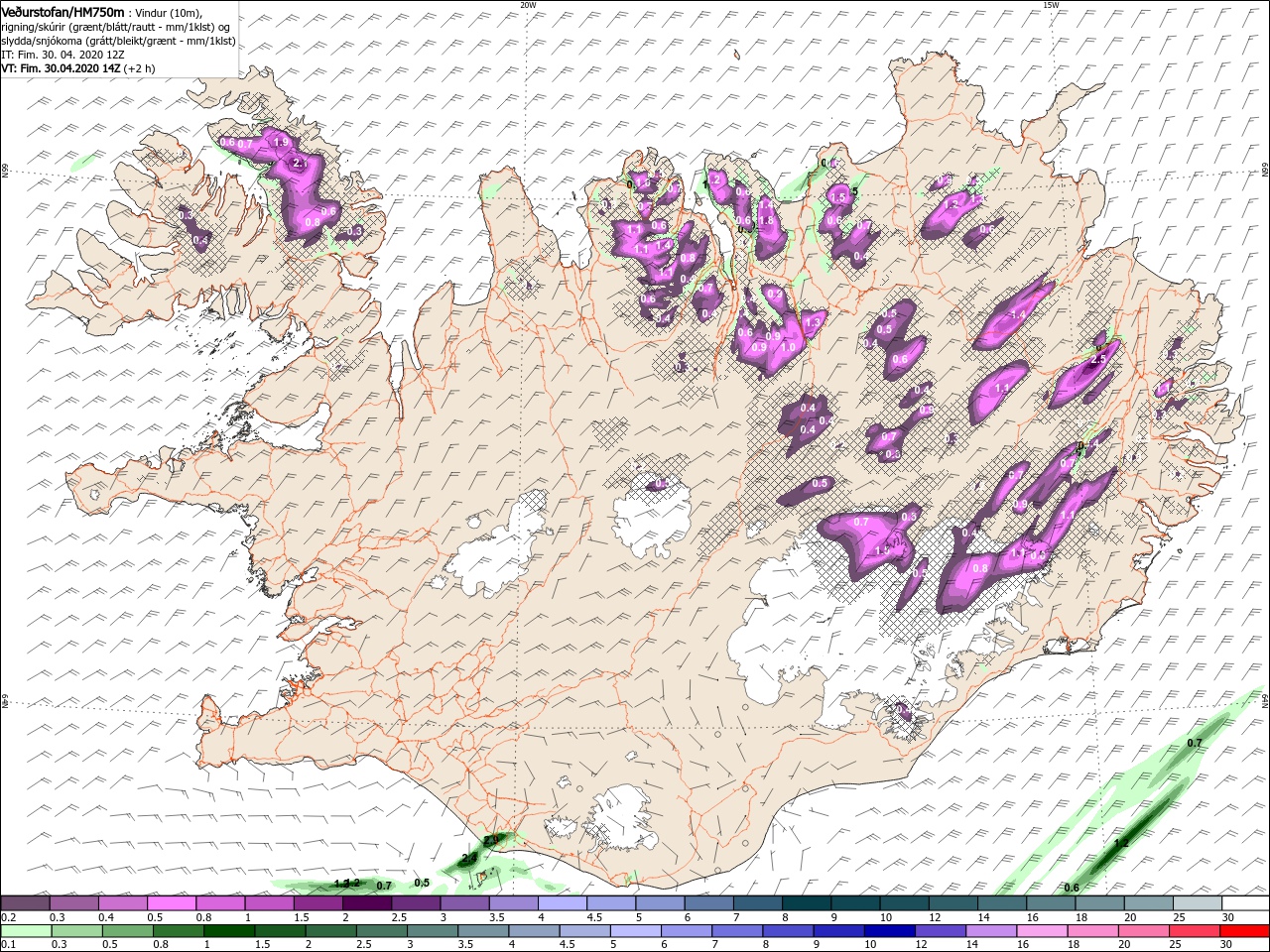
Task: Pick the bright red 30+ rain legend swatch
Action: [1243, 932]
